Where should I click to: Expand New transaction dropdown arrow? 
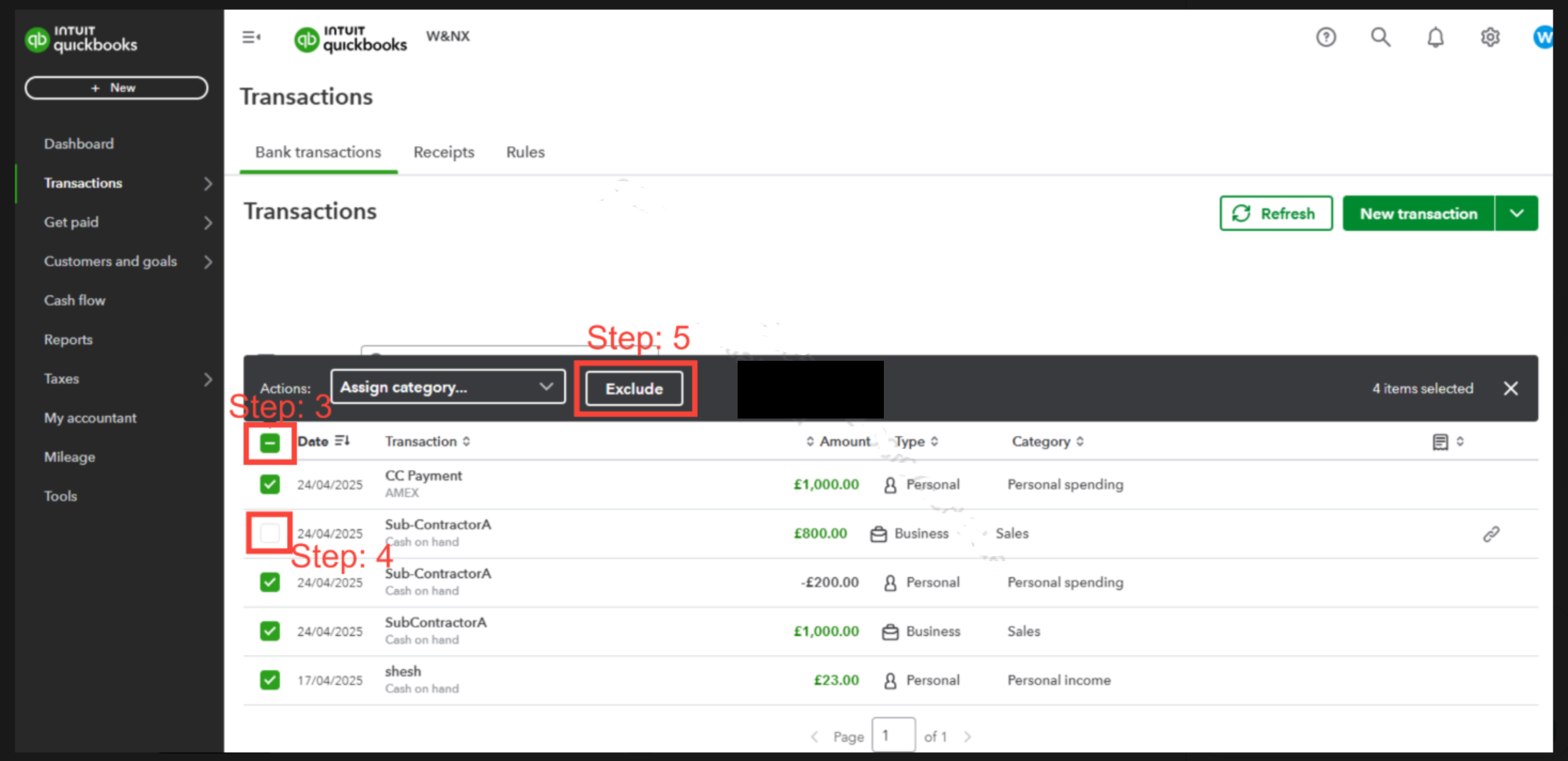click(x=1516, y=214)
